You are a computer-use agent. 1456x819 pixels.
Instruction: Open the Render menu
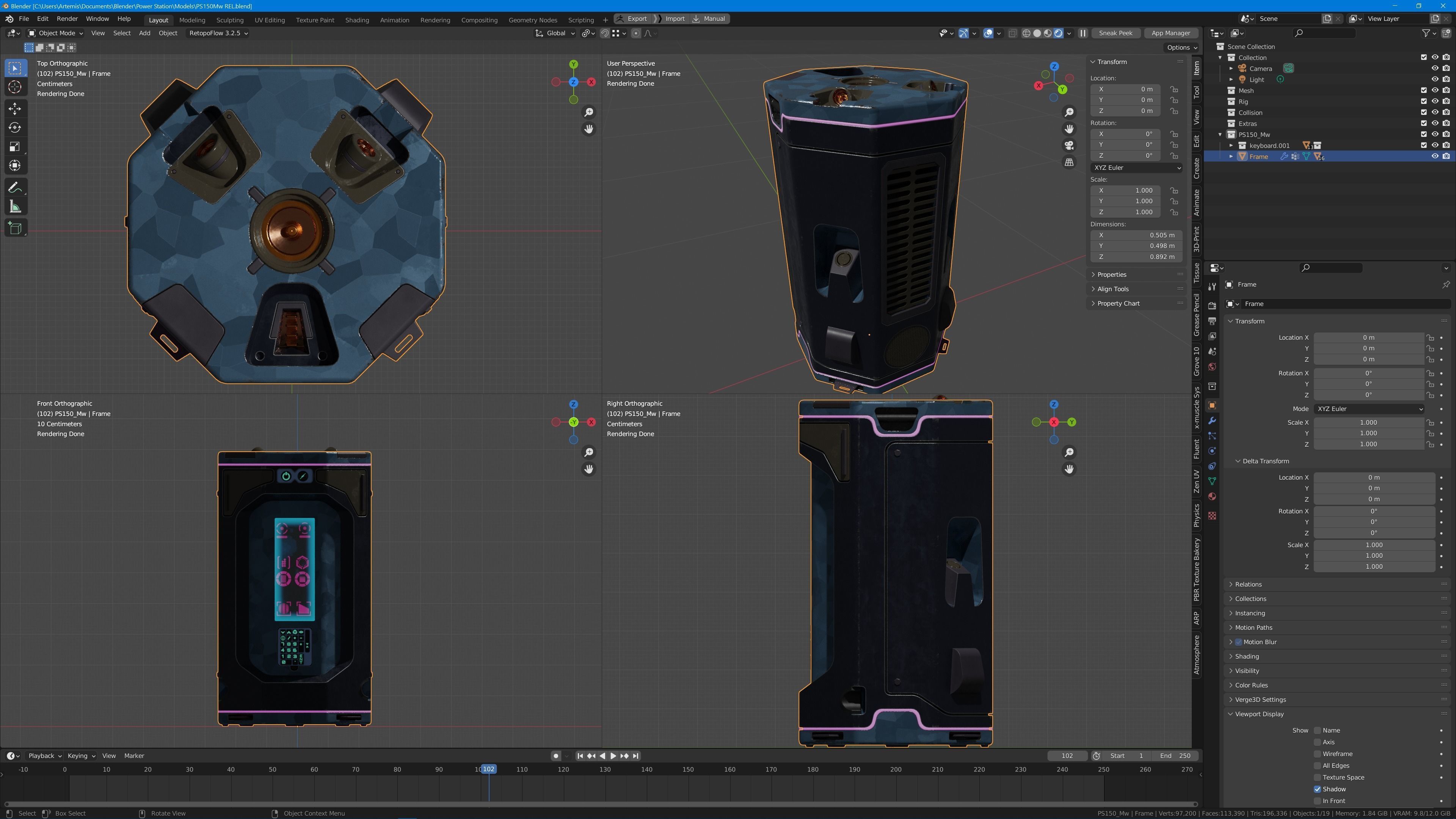tap(67, 19)
